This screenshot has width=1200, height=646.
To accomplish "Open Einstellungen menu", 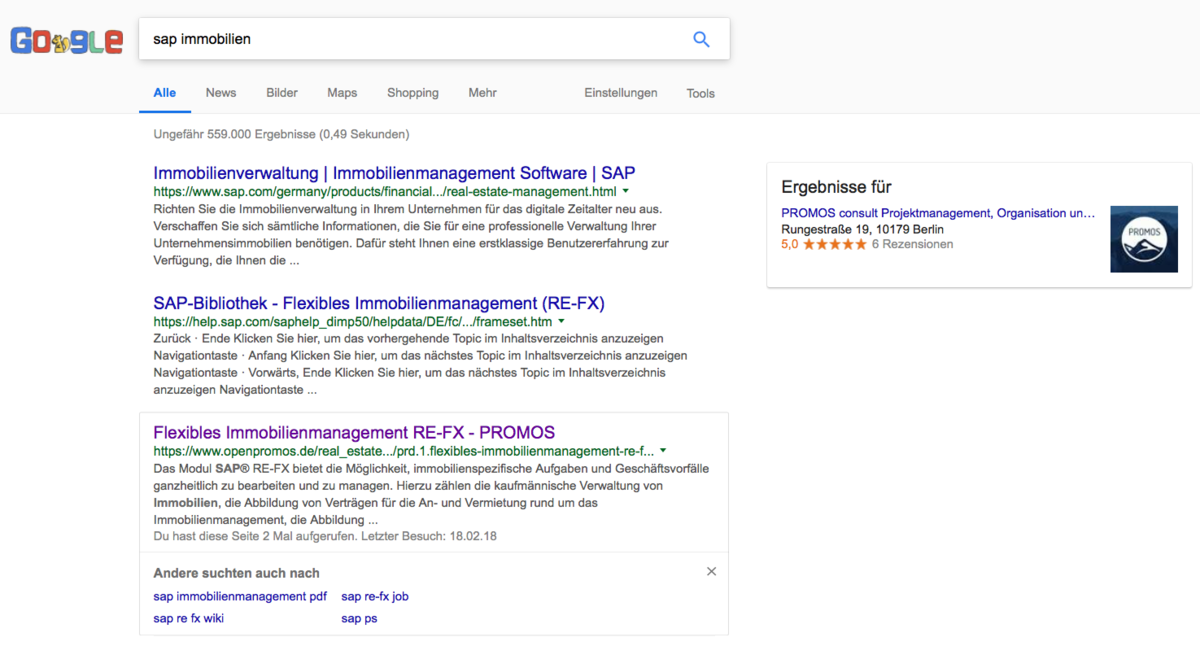I will (x=621, y=93).
